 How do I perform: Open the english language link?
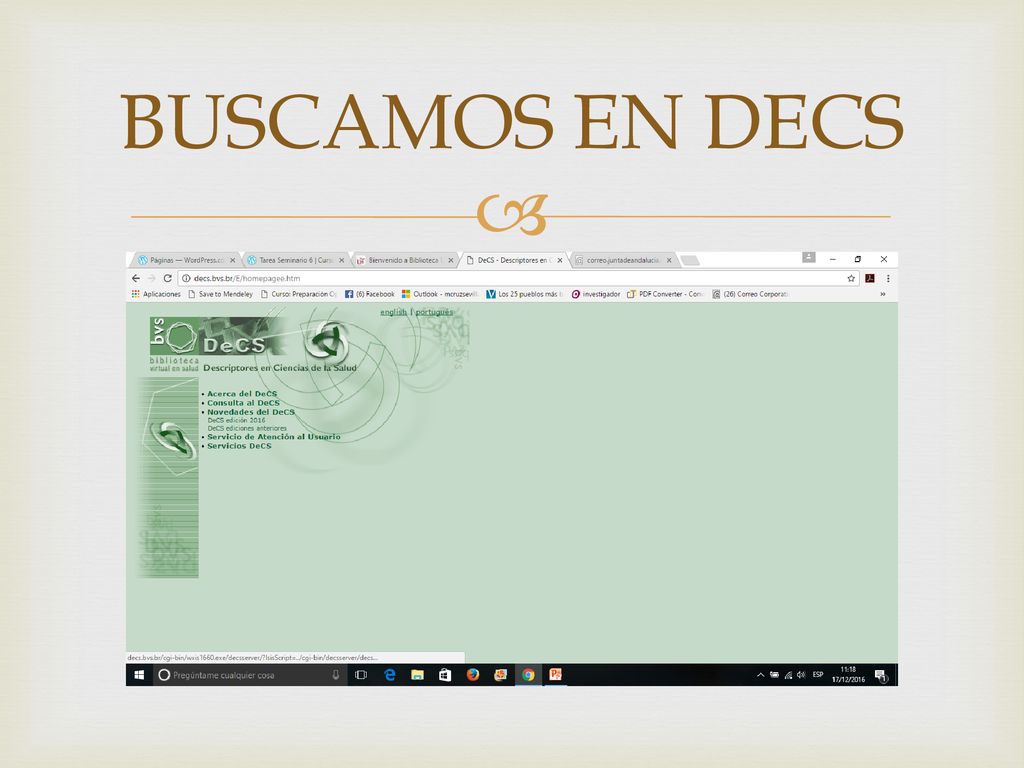point(393,312)
